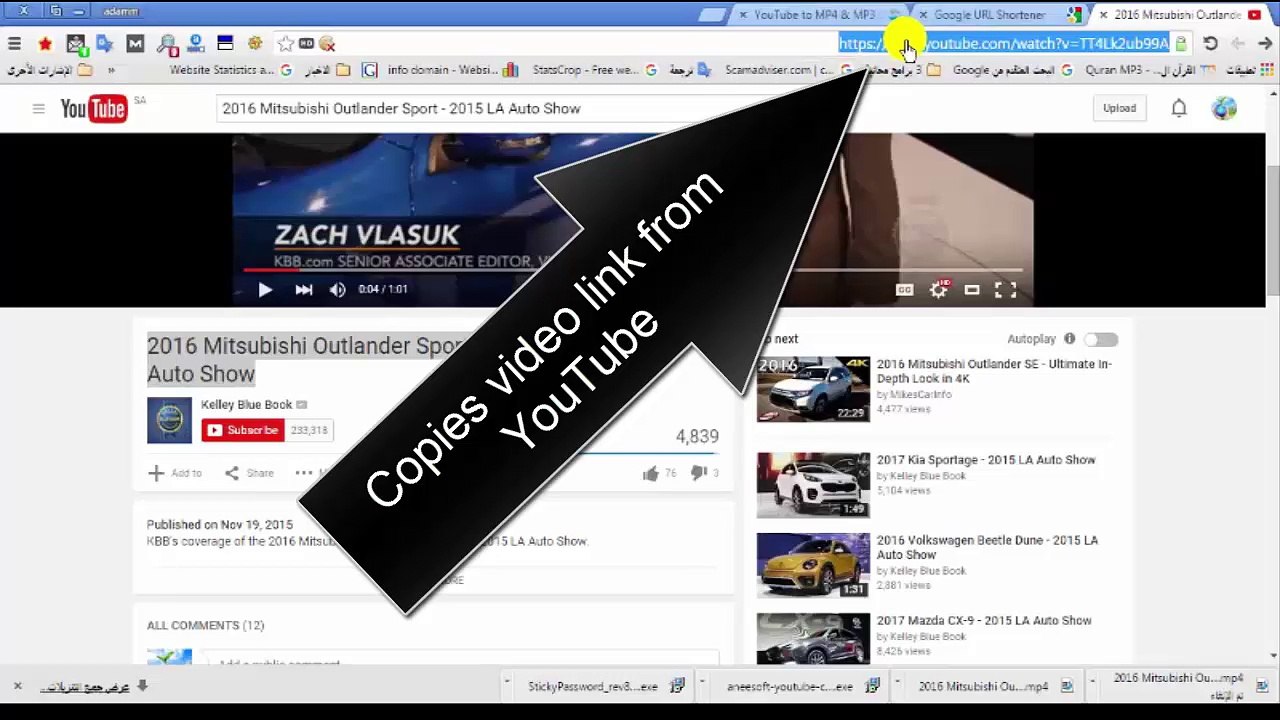
Task: Open the Chrome hamburger menu
Action: click(14, 44)
